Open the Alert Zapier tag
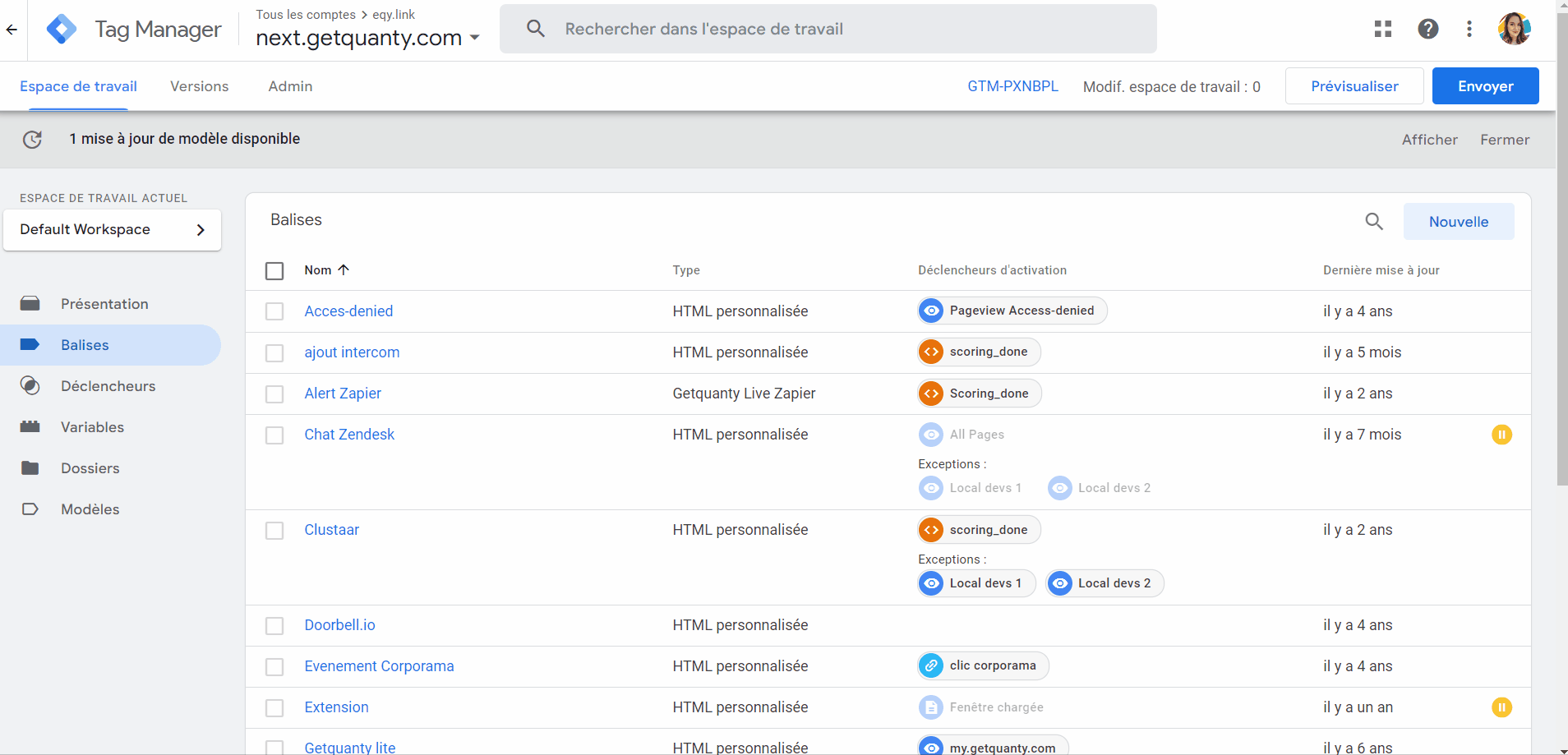This screenshot has height=755, width=1568. [x=343, y=394]
